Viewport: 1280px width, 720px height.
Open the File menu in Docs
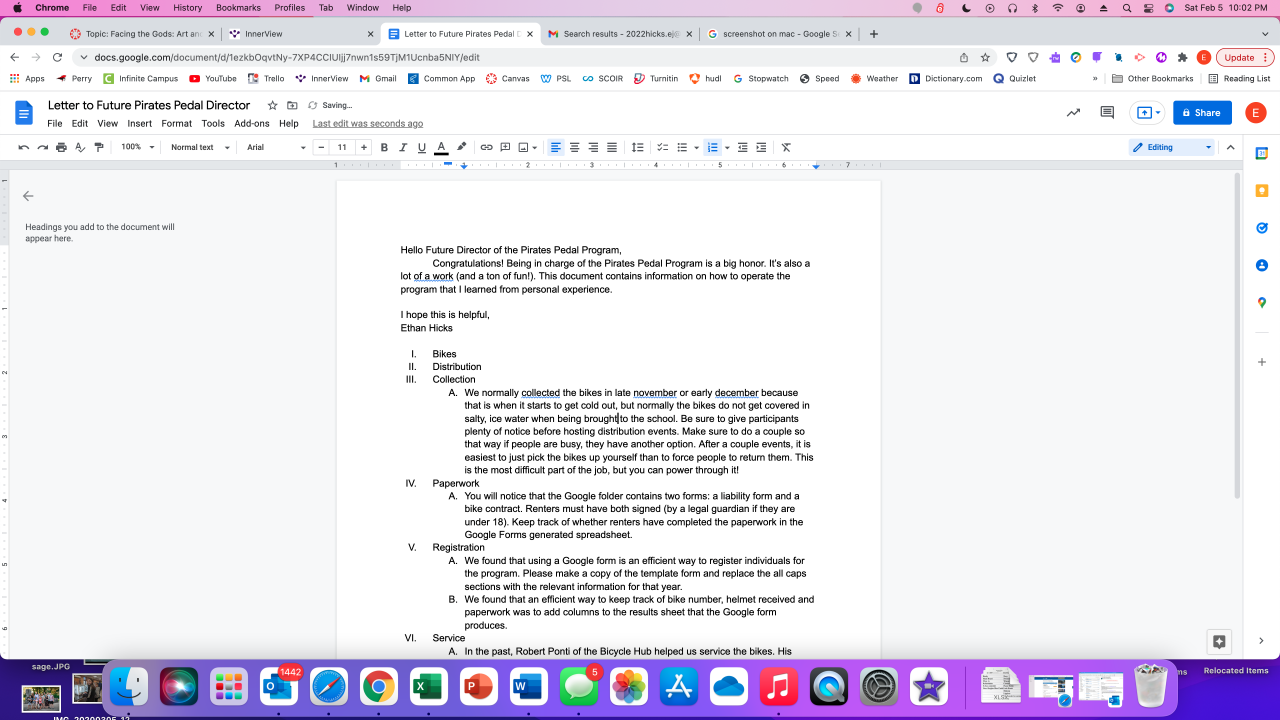[55, 124]
